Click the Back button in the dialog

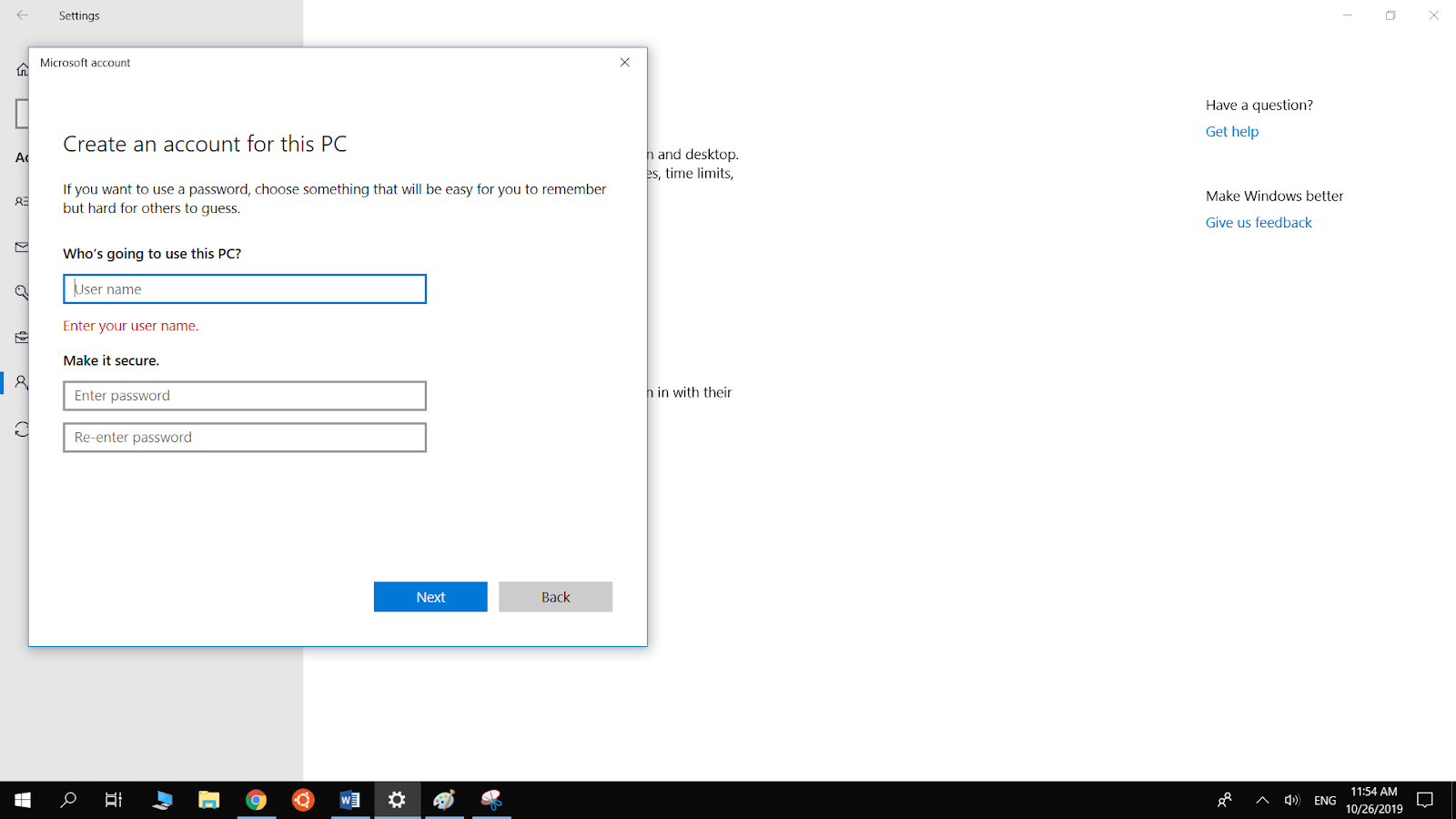[555, 597]
